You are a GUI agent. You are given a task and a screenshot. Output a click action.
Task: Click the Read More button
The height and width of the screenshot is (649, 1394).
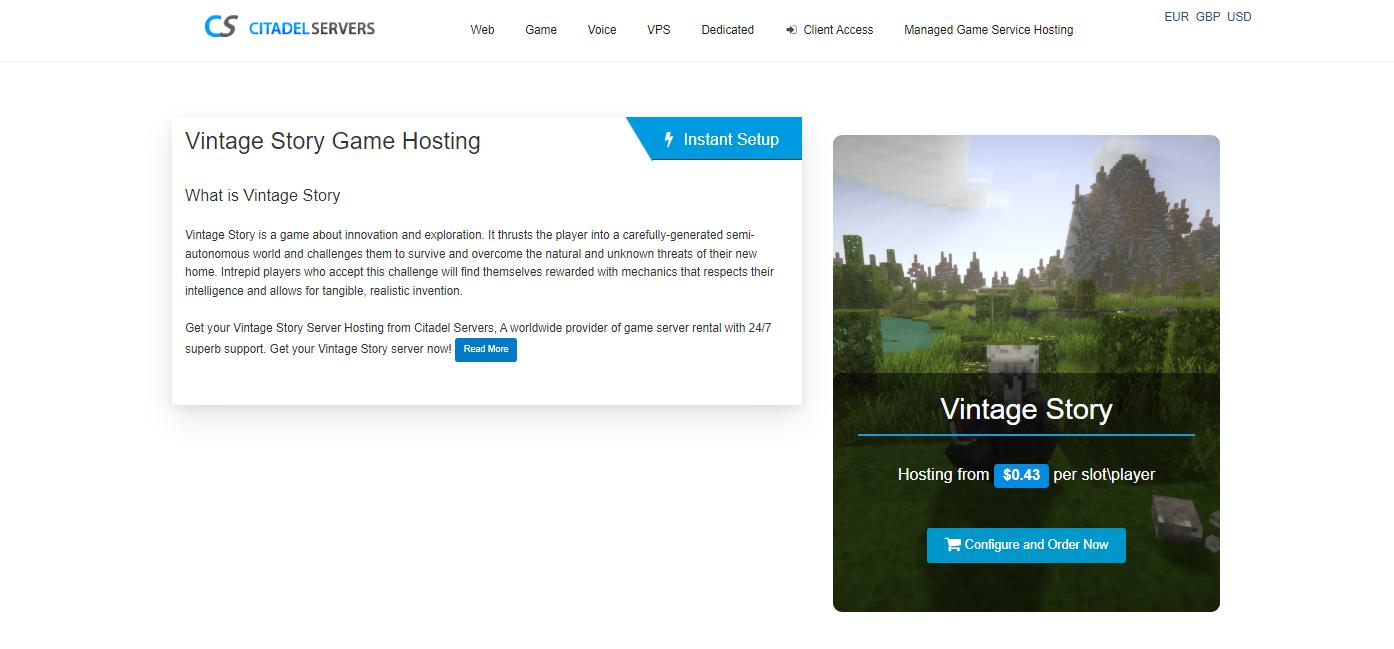point(486,349)
